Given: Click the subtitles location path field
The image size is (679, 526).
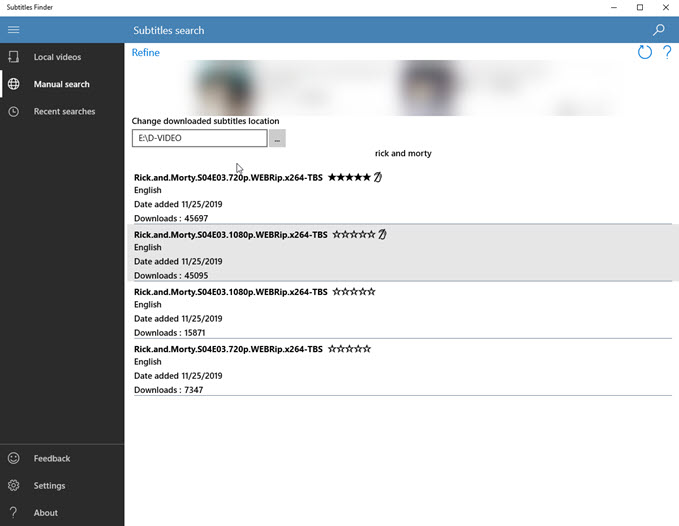Looking at the screenshot, I should point(200,138).
